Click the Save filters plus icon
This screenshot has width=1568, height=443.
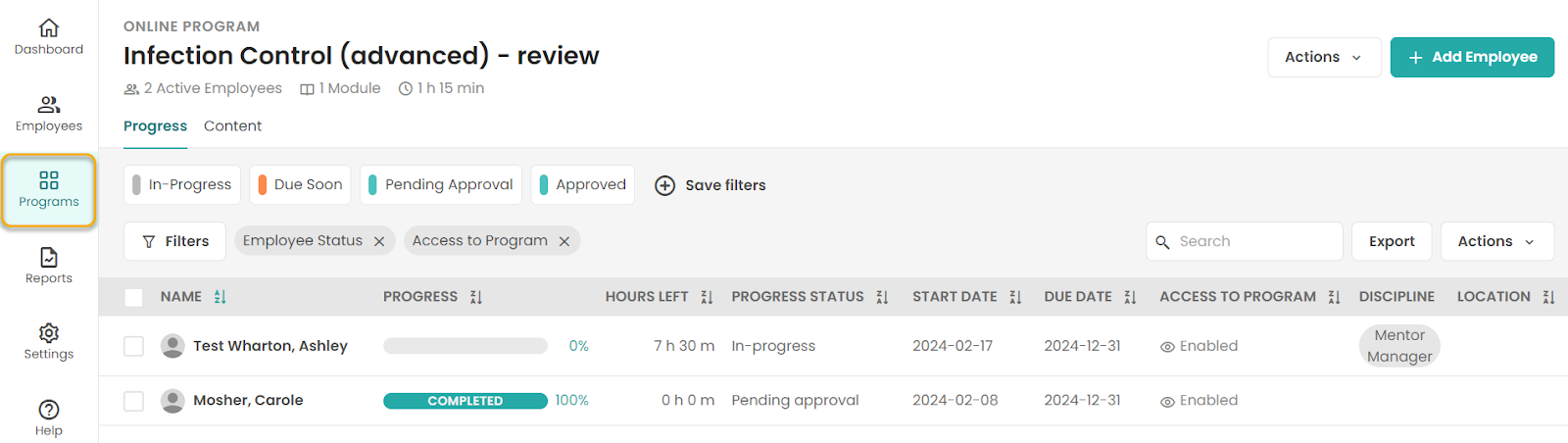click(664, 185)
